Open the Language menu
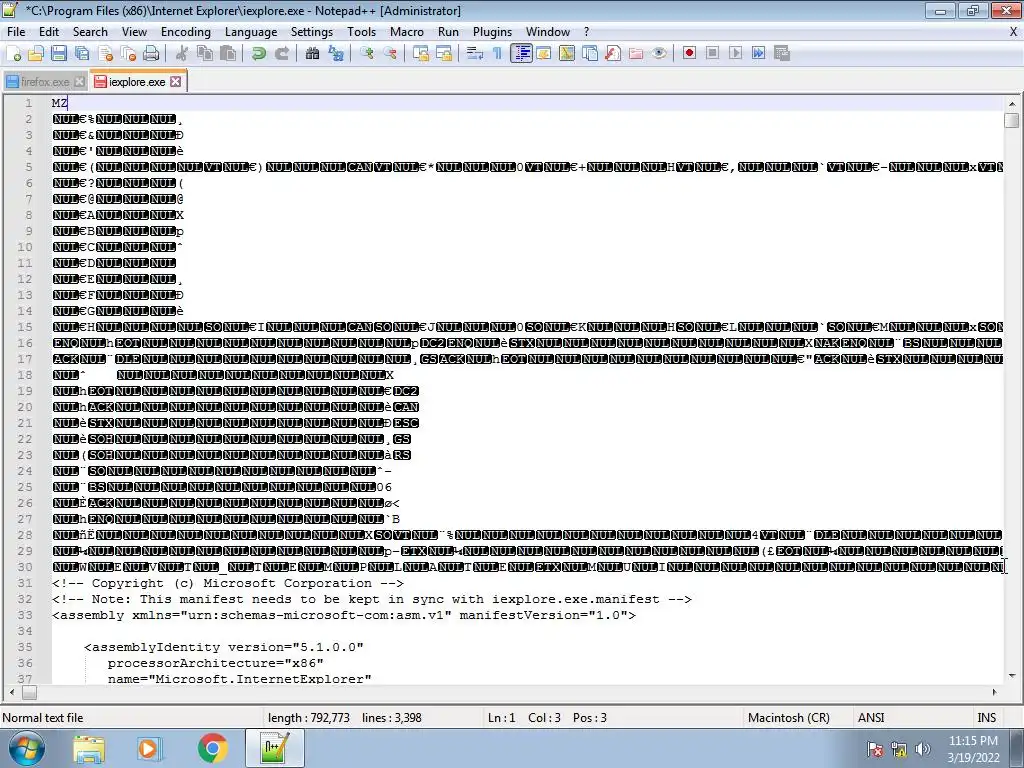1024x768 pixels. pos(251,32)
